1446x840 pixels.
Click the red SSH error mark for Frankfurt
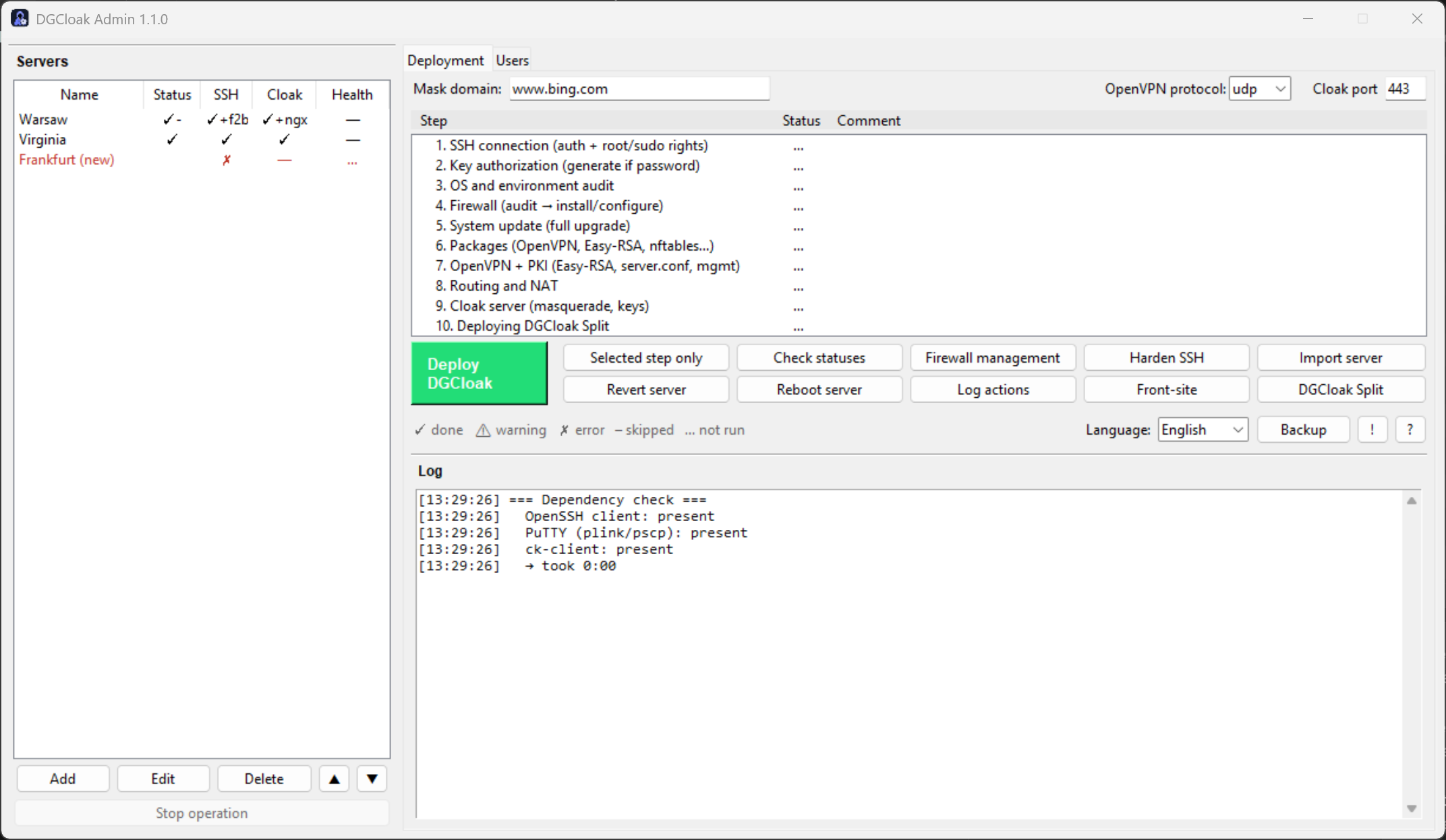227,160
